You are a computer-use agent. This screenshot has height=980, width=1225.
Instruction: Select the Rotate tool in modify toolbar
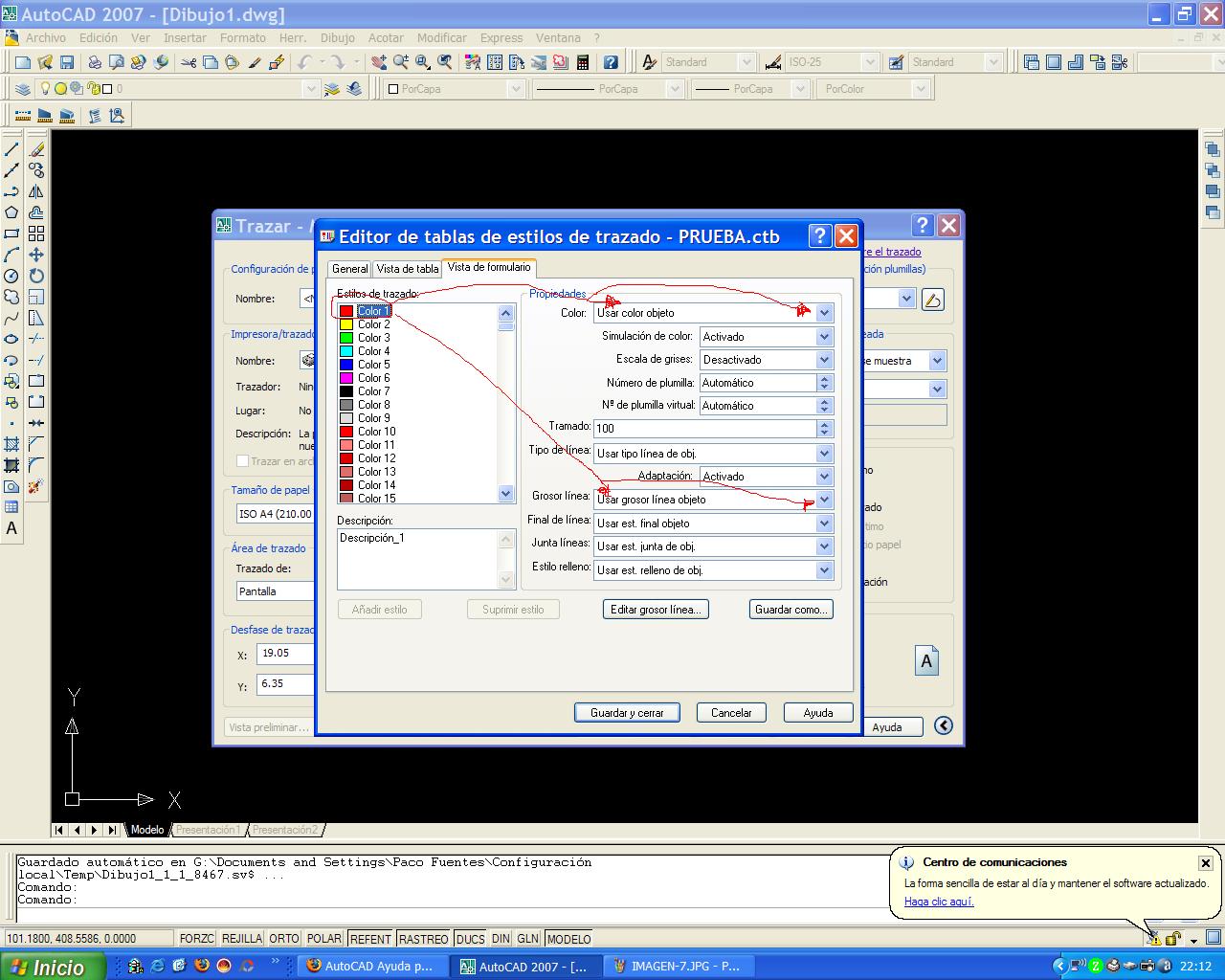click(36, 276)
